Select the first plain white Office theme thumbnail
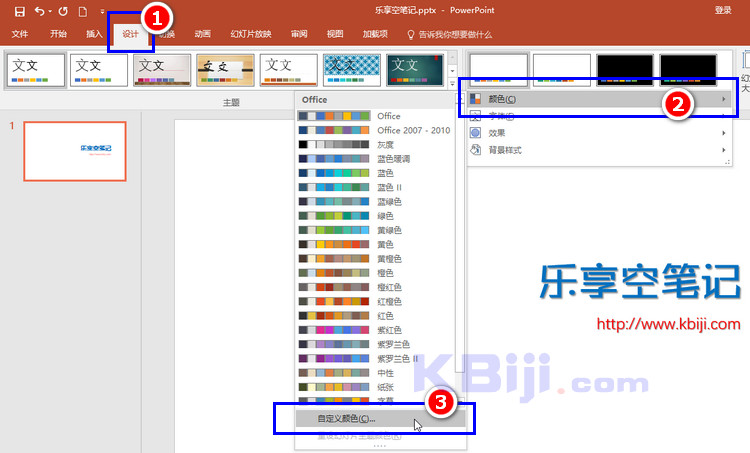This screenshot has width=750, height=453. 36,70
